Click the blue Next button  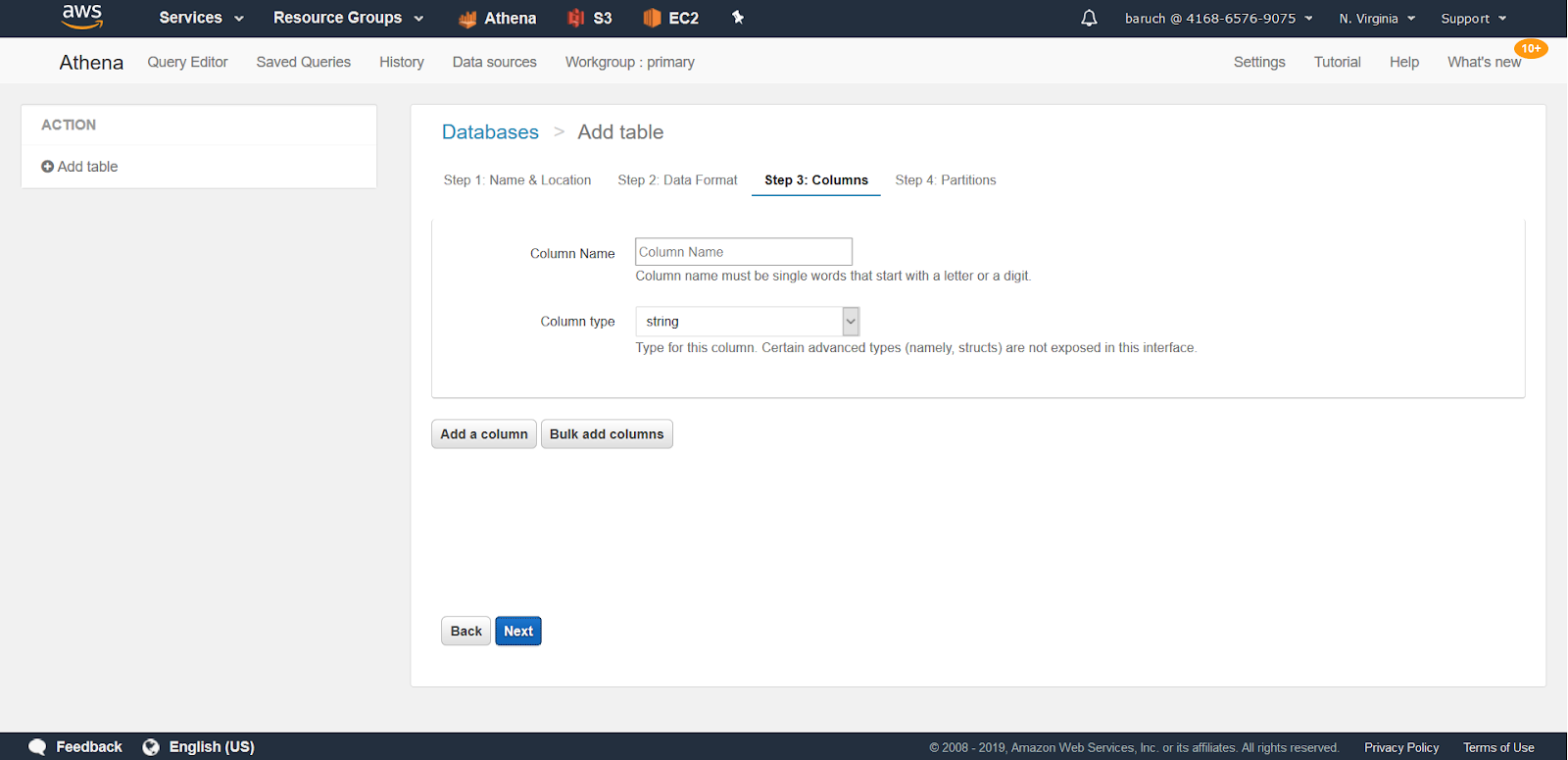coord(518,632)
